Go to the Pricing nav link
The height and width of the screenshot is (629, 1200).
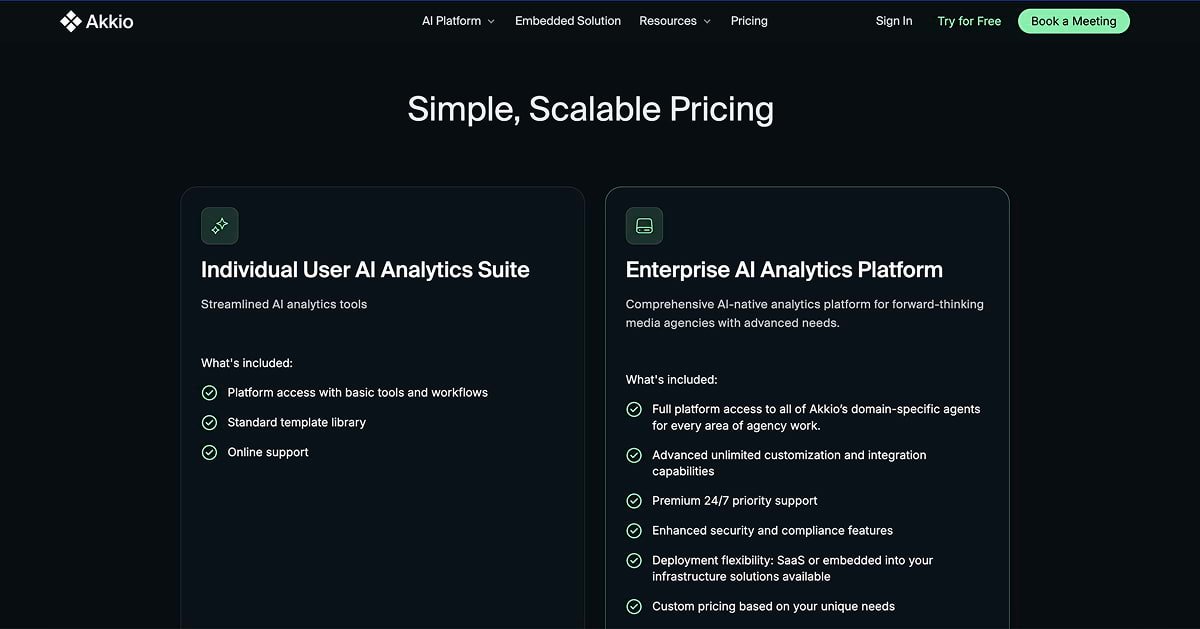pyautogui.click(x=749, y=21)
